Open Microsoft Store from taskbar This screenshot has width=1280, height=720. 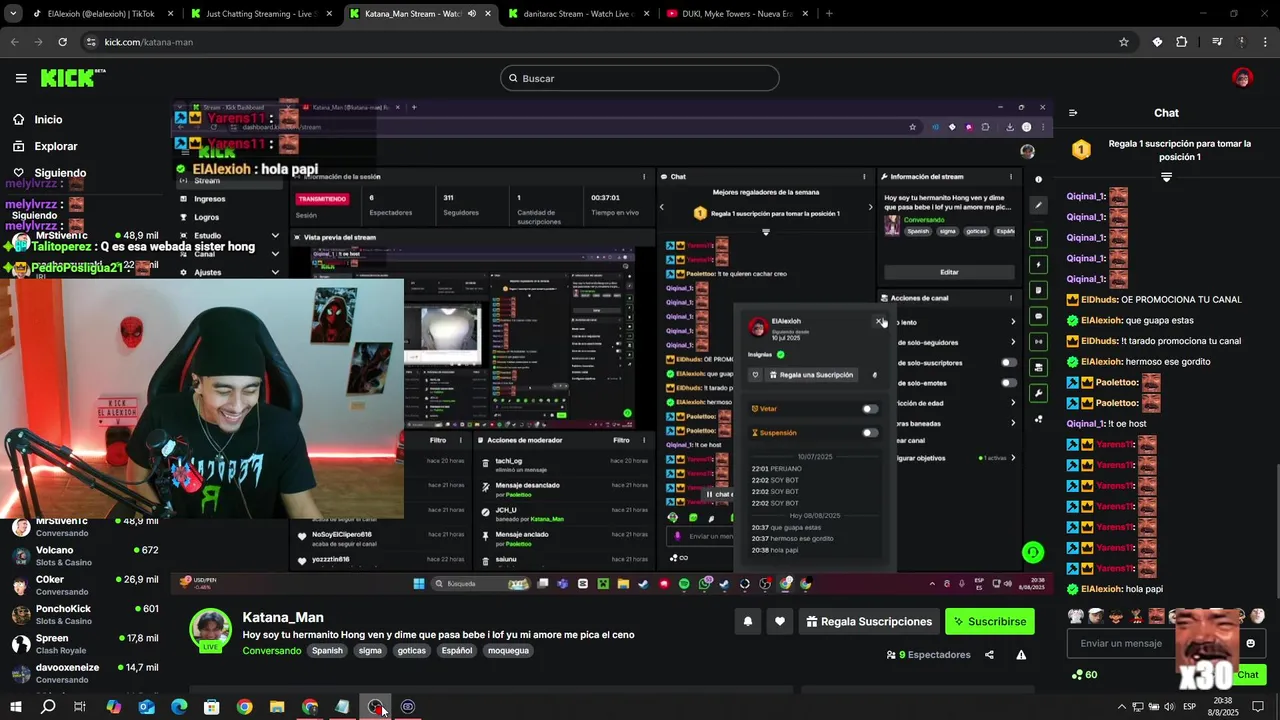click(x=212, y=707)
